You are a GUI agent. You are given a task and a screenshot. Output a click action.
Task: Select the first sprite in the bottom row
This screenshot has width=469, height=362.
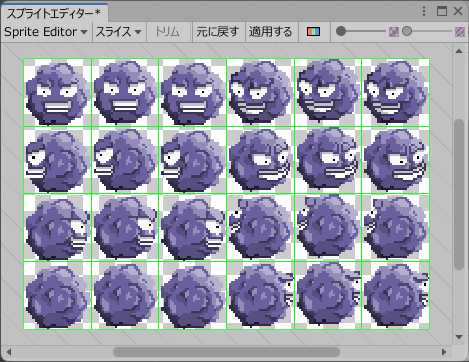click(x=57, y=296)
